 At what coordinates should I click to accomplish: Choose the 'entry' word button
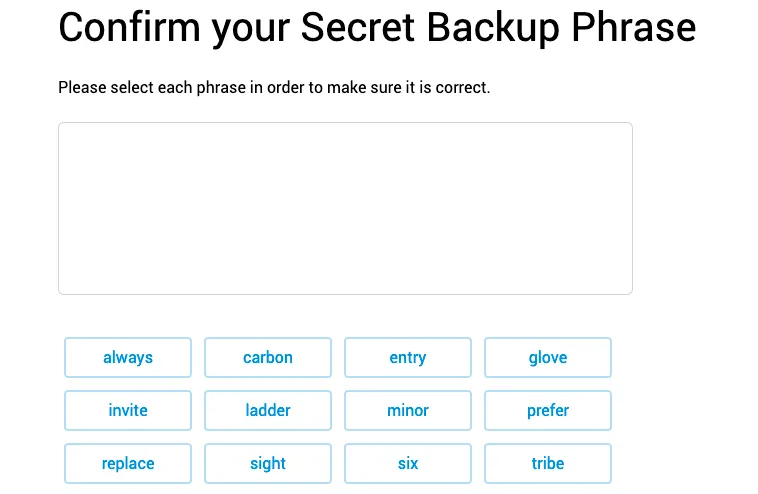click(408, 357)
